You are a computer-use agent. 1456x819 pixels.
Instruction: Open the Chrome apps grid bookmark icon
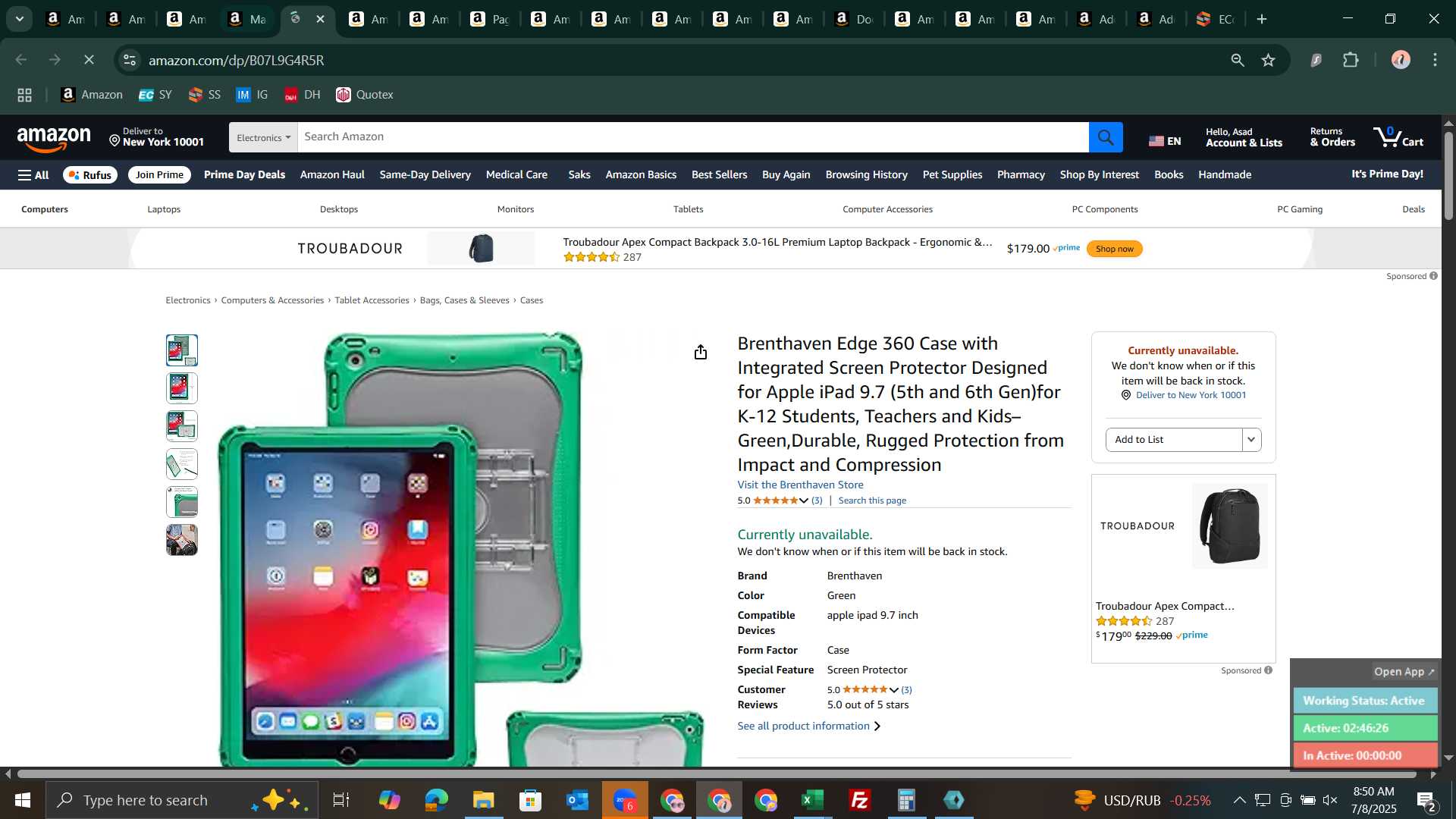(25, 95)
